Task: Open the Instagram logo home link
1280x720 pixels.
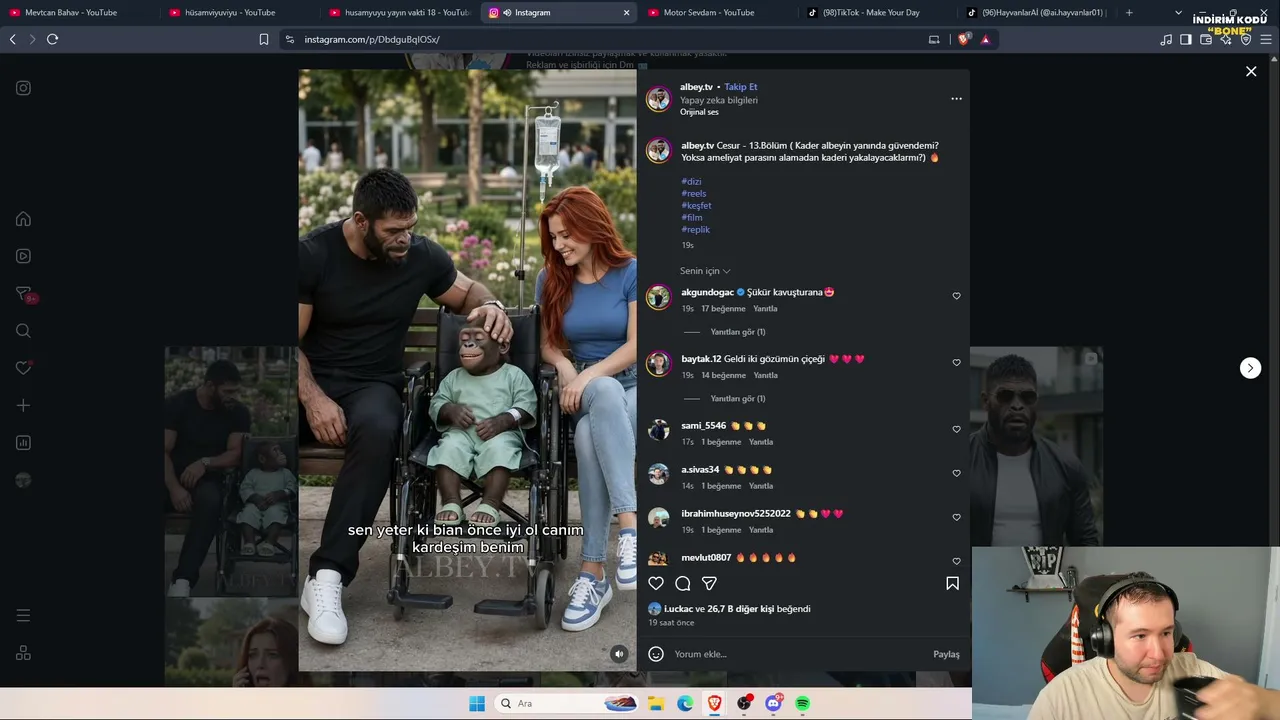Action: pyautogui.click(x=23, y=88)
